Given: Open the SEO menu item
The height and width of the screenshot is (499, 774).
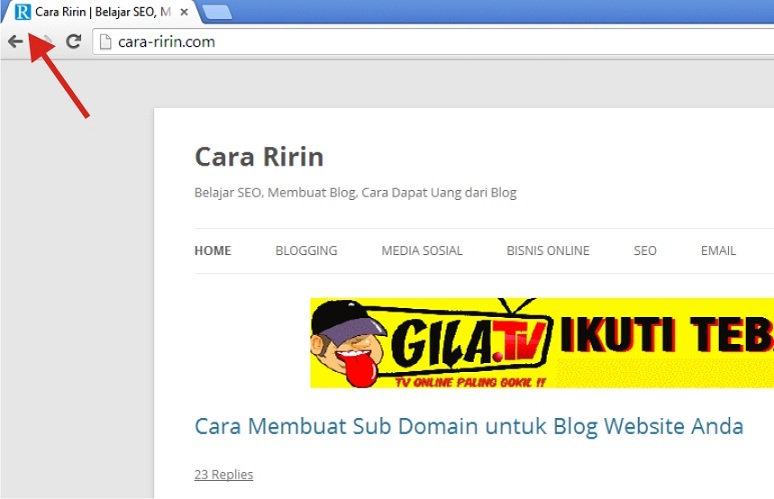Looking at the screenshot, I should tap(645, 251).
